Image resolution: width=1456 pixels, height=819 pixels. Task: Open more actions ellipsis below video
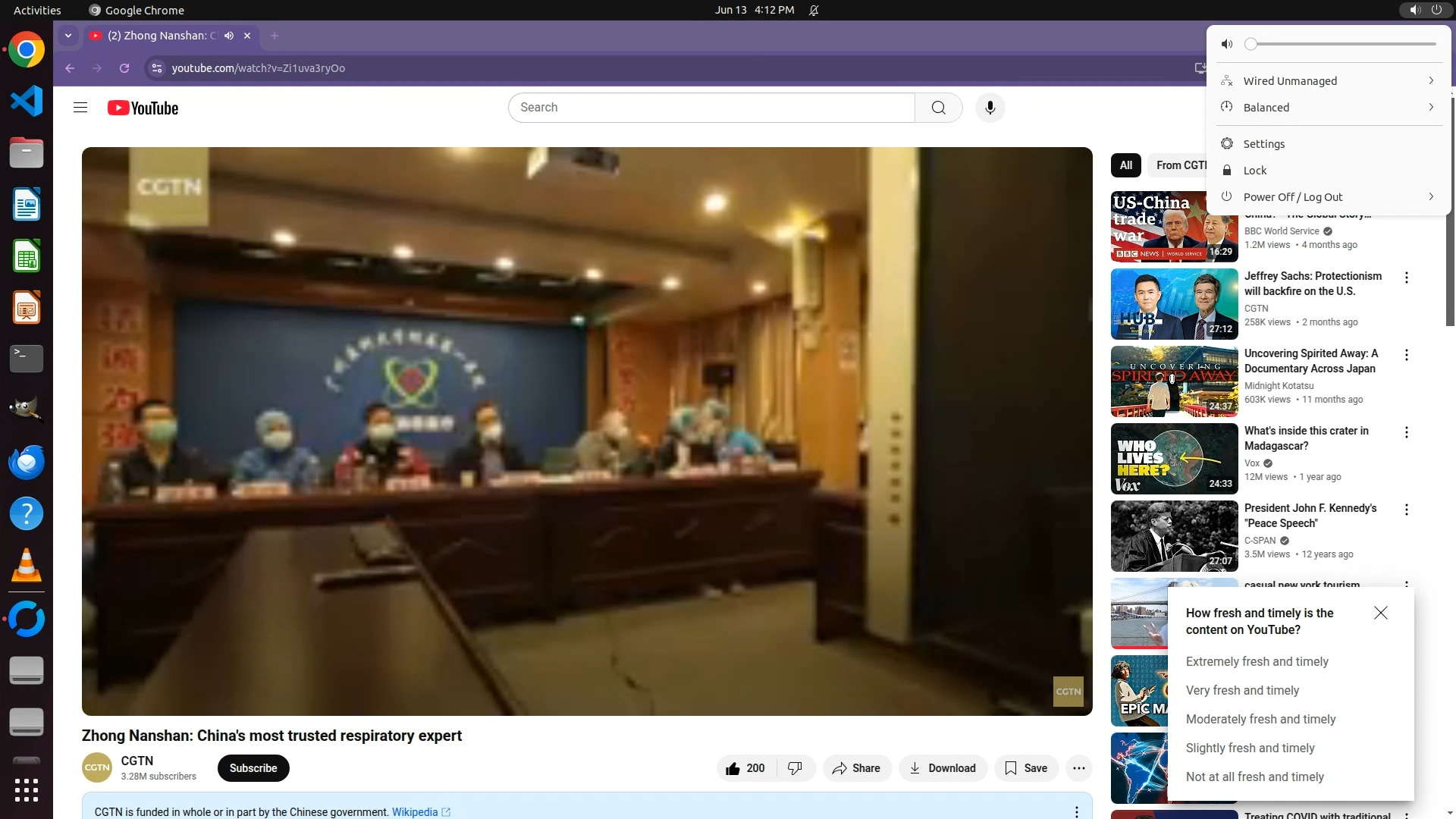click(1078, 768)
